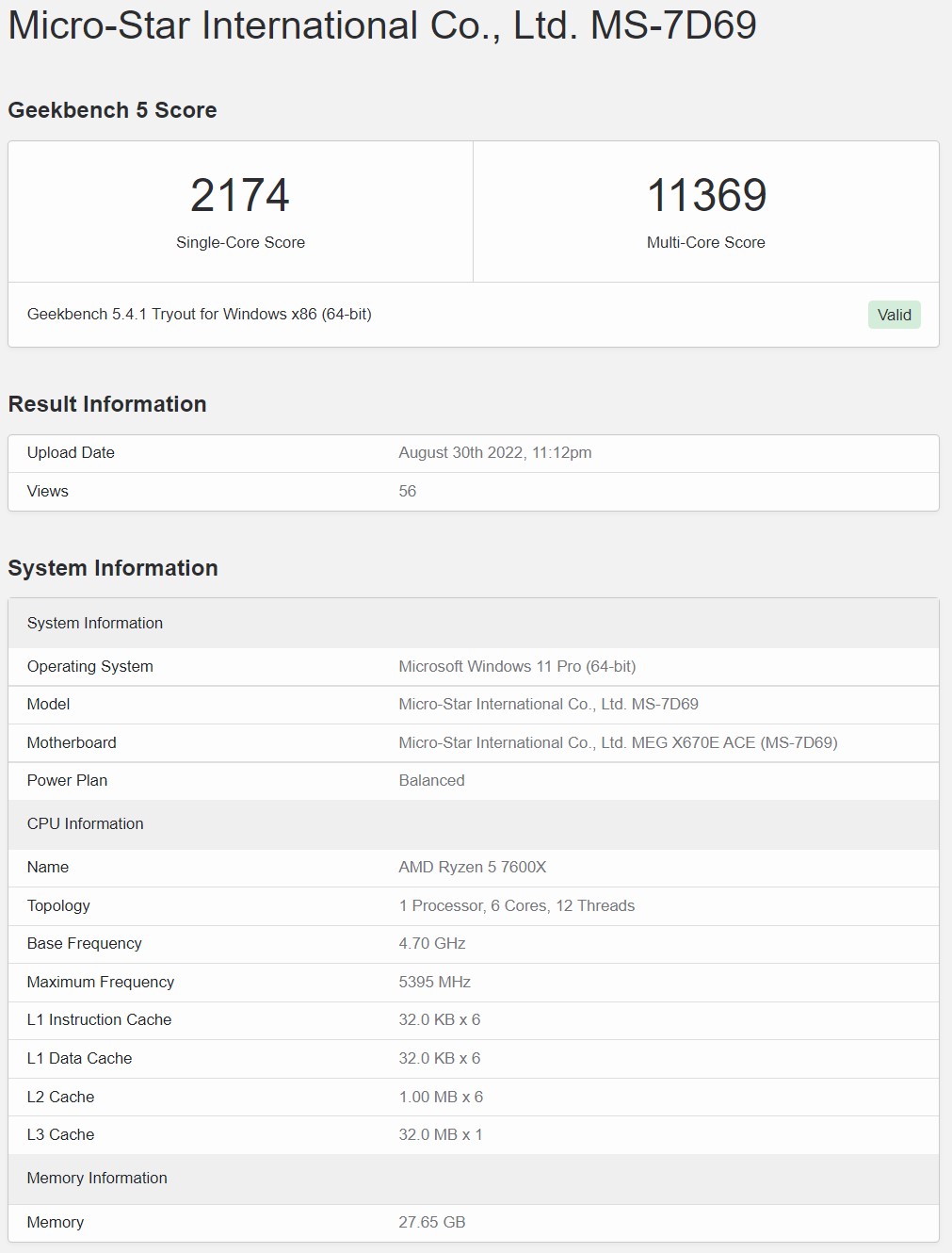Viewport: 952px width, 1253px height.
Task: Click the System Information section heading
Action: click(113, 568)
